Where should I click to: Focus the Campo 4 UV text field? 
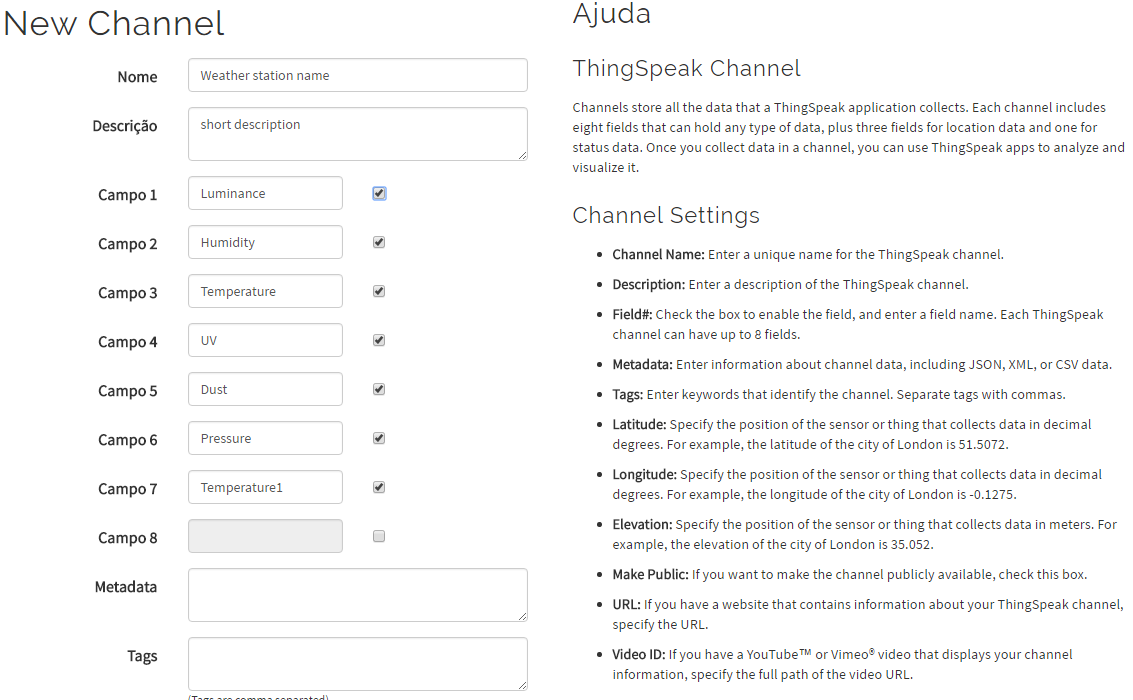(265, 340)
